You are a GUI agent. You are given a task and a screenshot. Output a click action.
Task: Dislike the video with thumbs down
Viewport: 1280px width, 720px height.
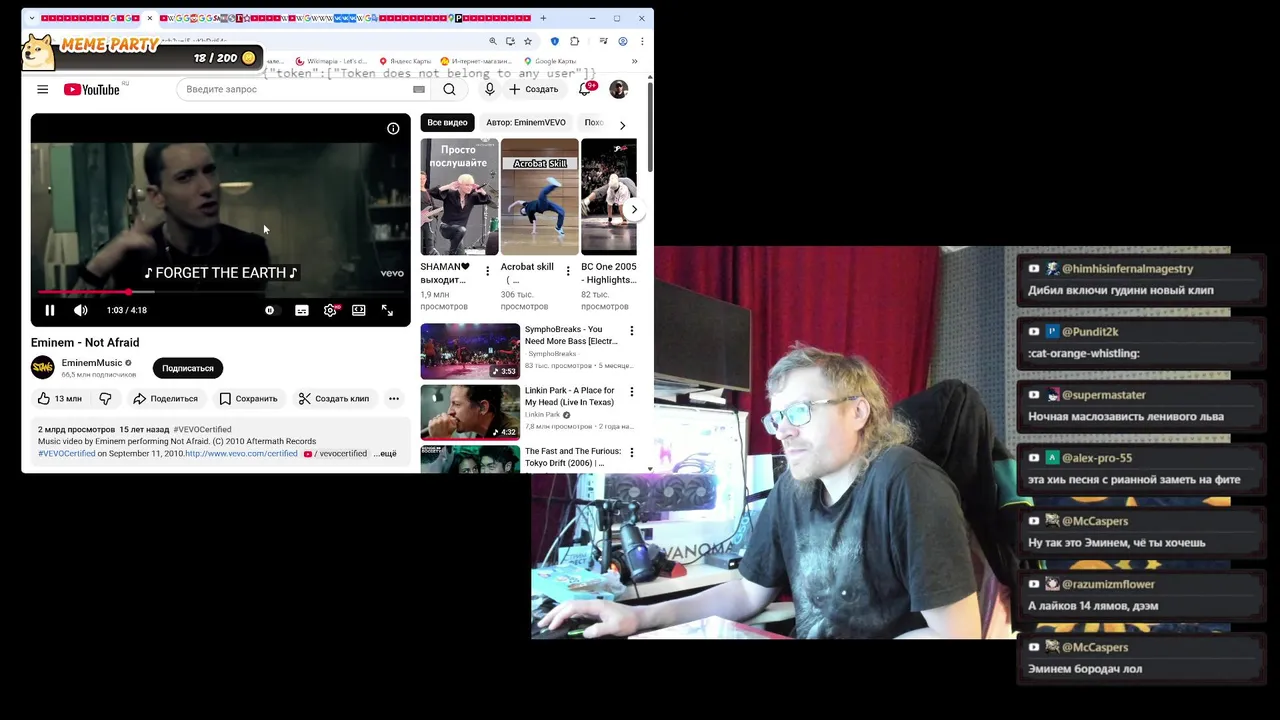pos(105,399)
